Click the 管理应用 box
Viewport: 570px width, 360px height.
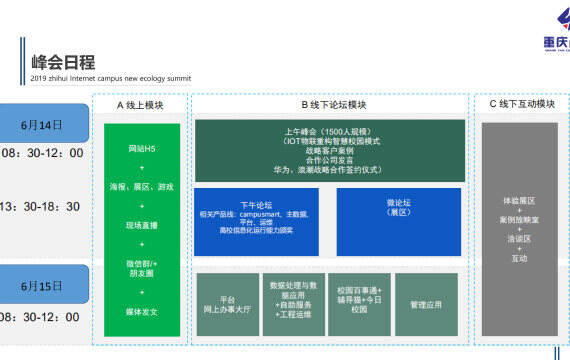pos(426,304)
